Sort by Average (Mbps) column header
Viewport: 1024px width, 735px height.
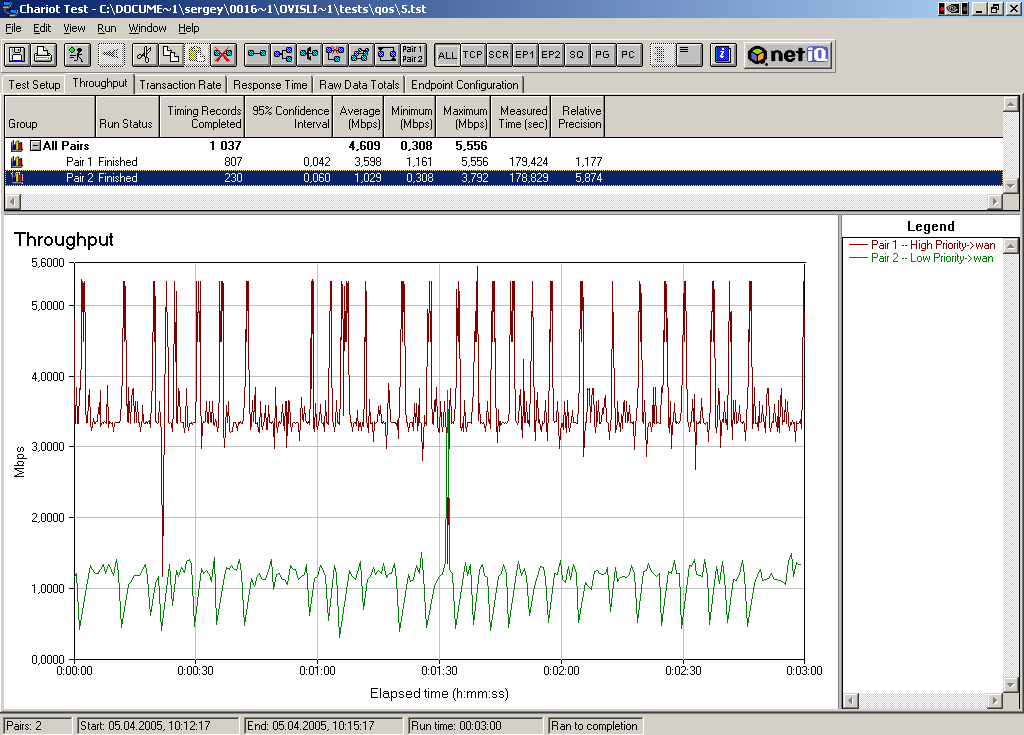[x=359, y=117]
